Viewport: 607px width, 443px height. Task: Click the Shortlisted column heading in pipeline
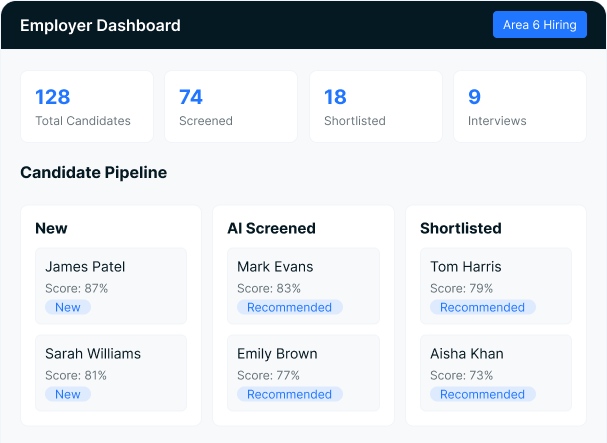pyautogui.click(x=461, y=228)
